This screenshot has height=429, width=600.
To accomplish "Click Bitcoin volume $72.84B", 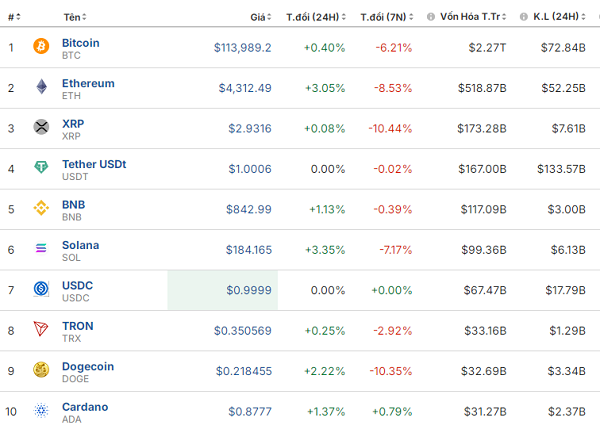I will [563, 47].
